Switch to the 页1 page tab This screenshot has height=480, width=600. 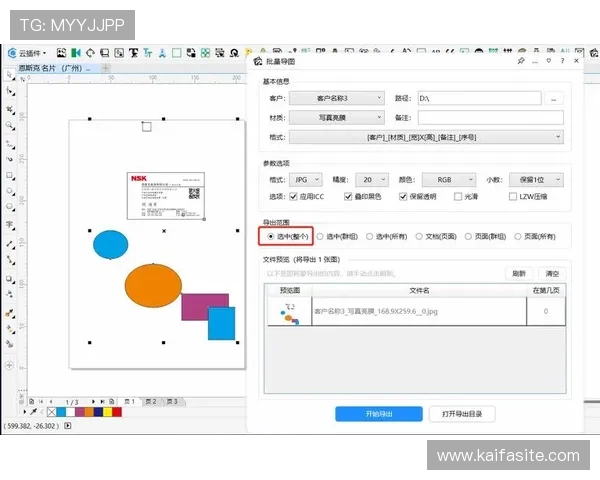(129, 402)
